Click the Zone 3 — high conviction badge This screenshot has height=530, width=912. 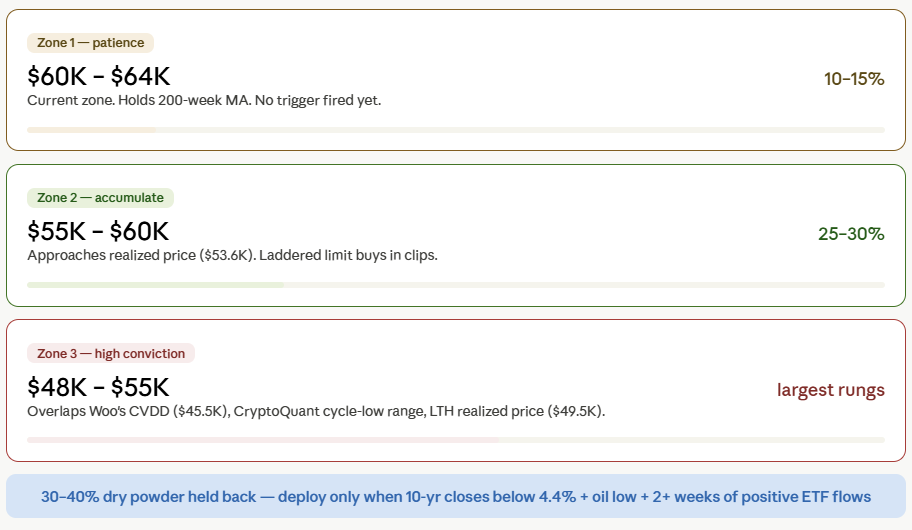click(x=111, y=353)
